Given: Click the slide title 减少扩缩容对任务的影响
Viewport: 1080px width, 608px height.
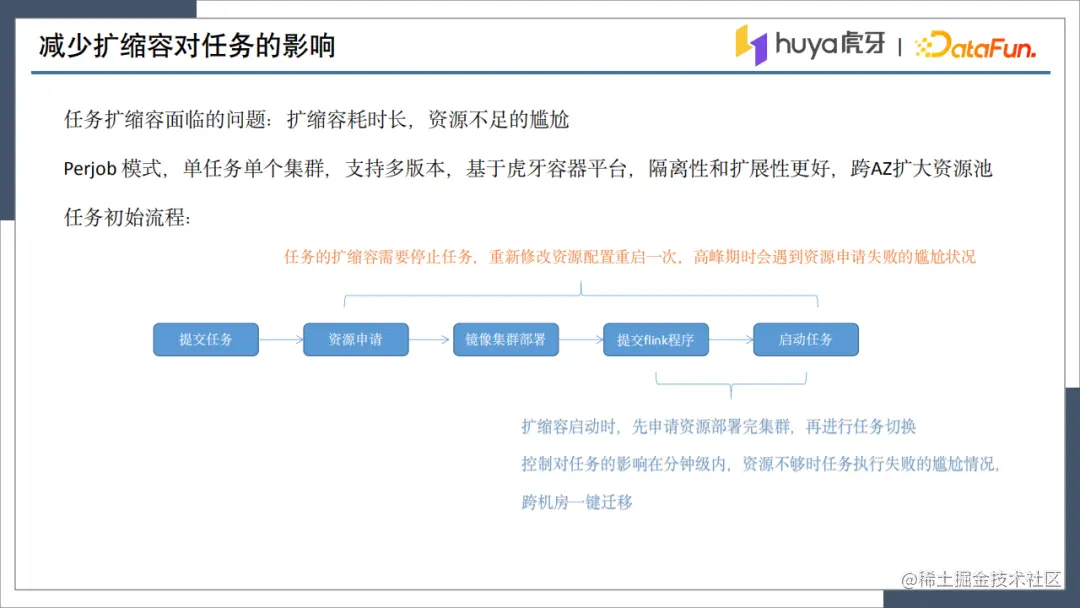Looking at the screenshot, I should [187, 45].
